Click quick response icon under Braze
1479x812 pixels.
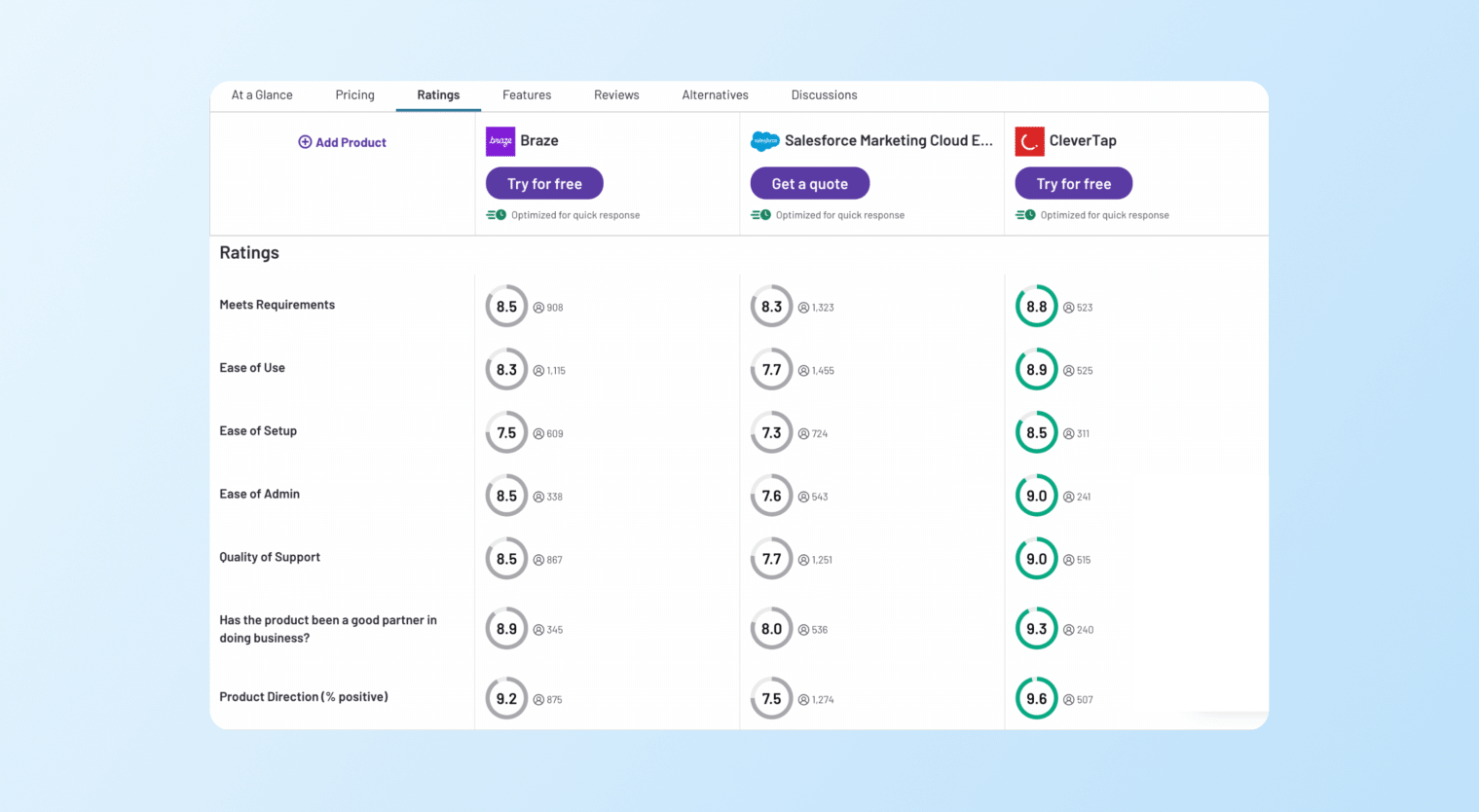tap(497, 215)
